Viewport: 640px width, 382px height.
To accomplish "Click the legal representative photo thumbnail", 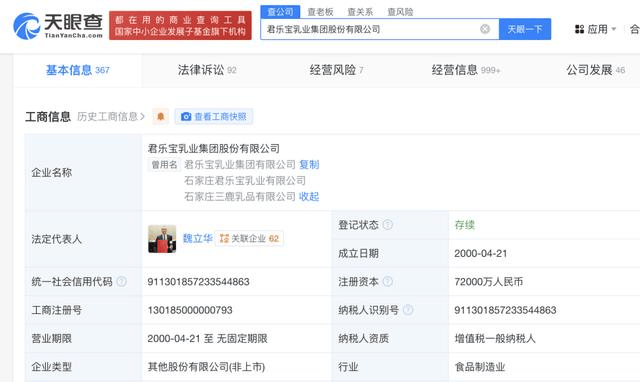I will click(x=162, y=239).
